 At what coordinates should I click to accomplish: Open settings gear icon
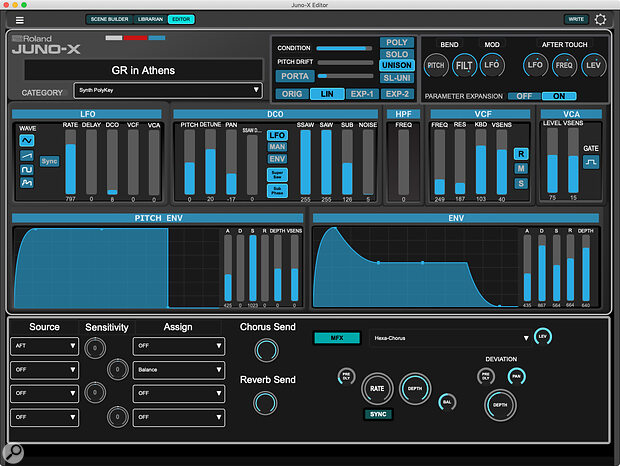click(x=600, y=19)
